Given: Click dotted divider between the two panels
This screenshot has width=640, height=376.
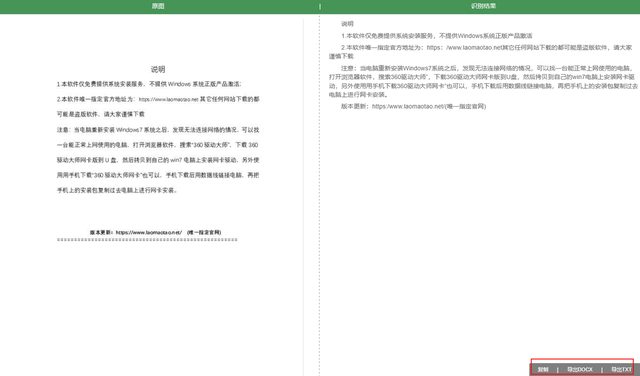Looking at the screenshot, I should pyautogui.click(x=319, y=196).
